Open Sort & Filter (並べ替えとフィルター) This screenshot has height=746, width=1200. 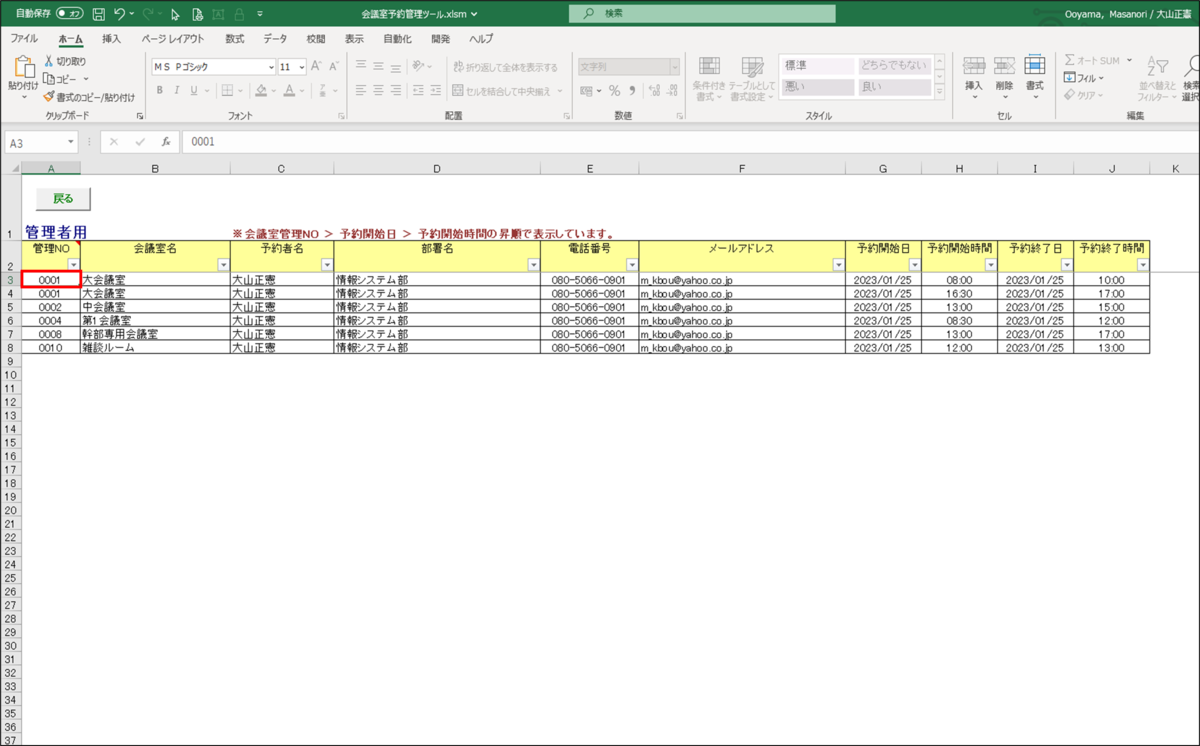click(x=1157, y=79)
